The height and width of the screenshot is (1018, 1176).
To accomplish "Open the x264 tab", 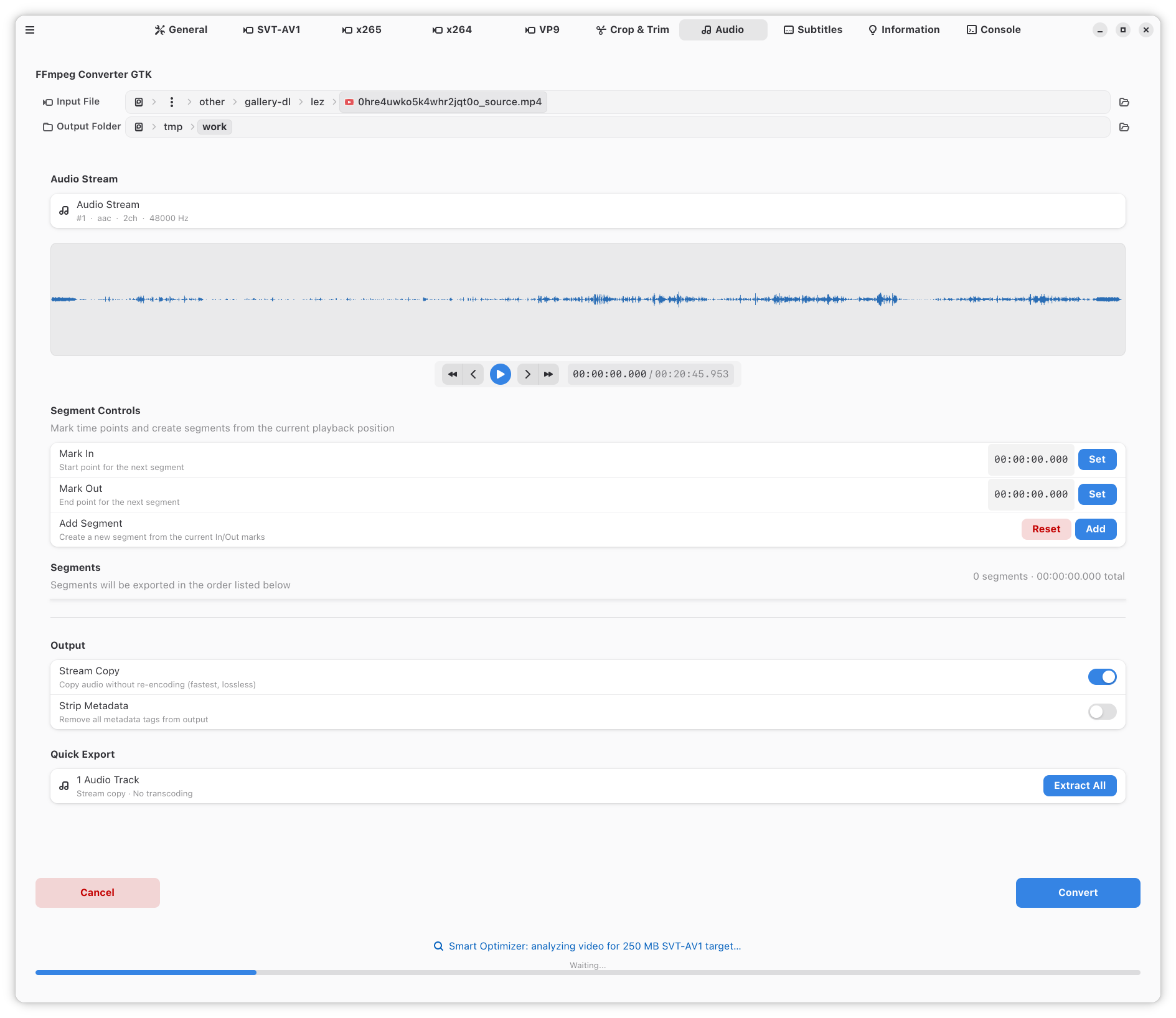I will tap(453, 30).
